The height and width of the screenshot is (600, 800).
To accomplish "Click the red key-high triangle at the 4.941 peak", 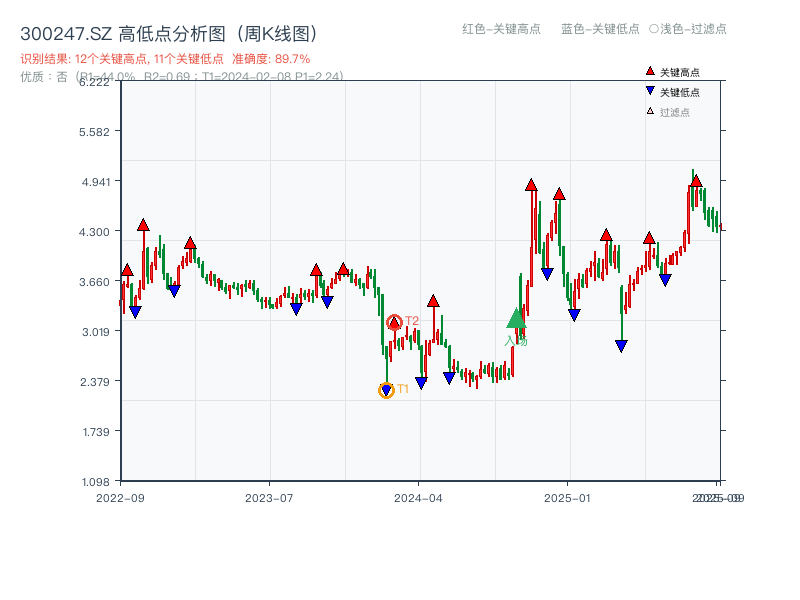I will pyautogui.click(x=531, y=184).
